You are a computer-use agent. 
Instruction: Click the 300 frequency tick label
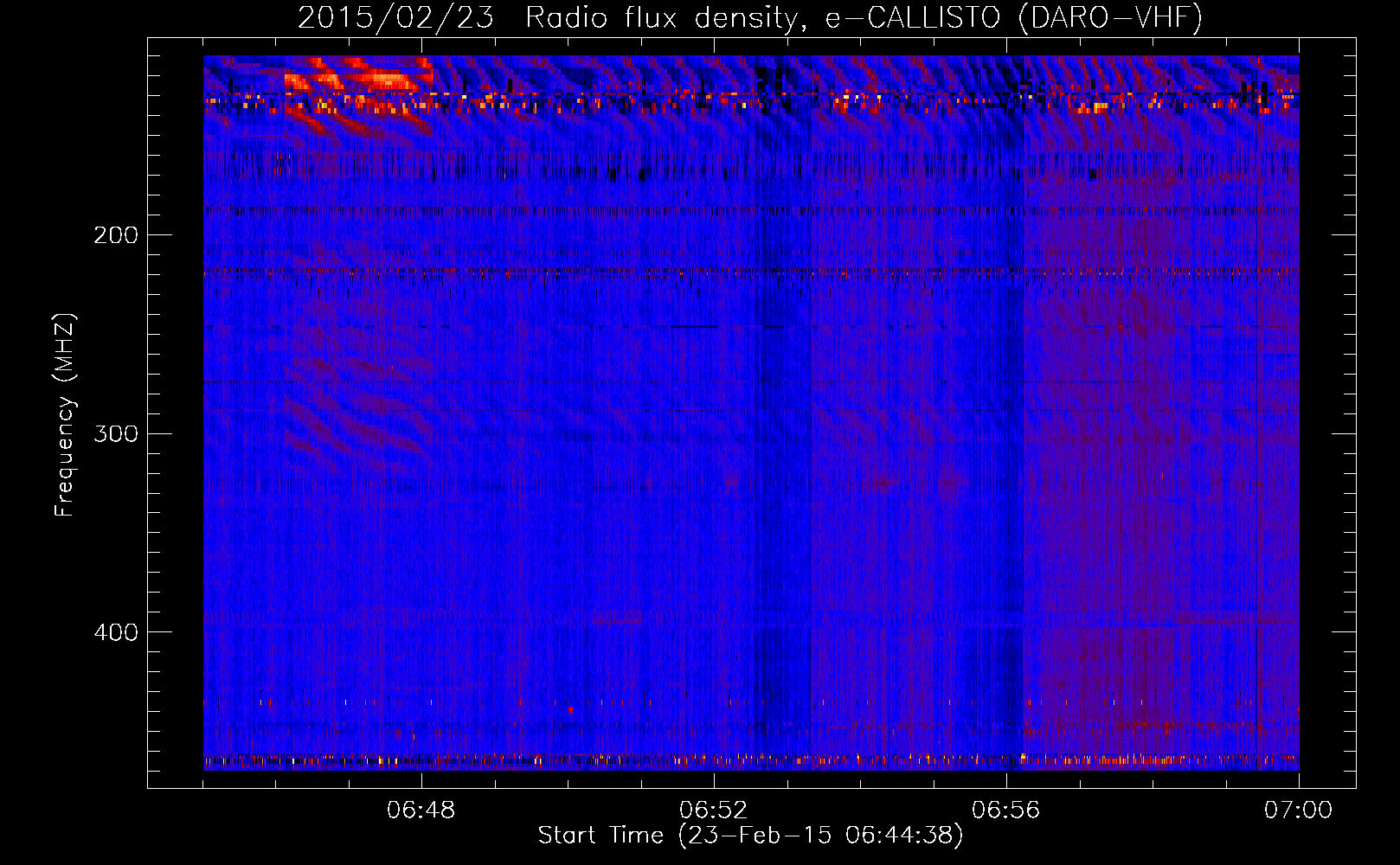116,433
